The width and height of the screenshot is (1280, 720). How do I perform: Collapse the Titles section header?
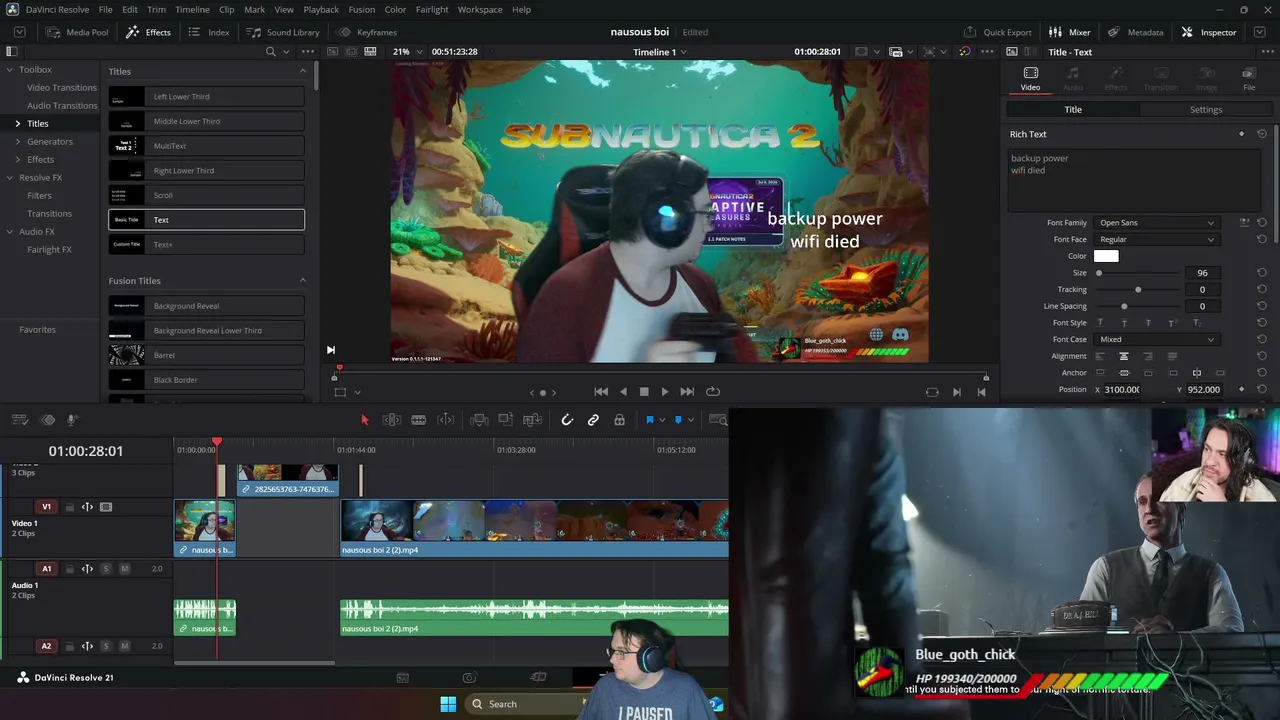(x=303, y=71)
